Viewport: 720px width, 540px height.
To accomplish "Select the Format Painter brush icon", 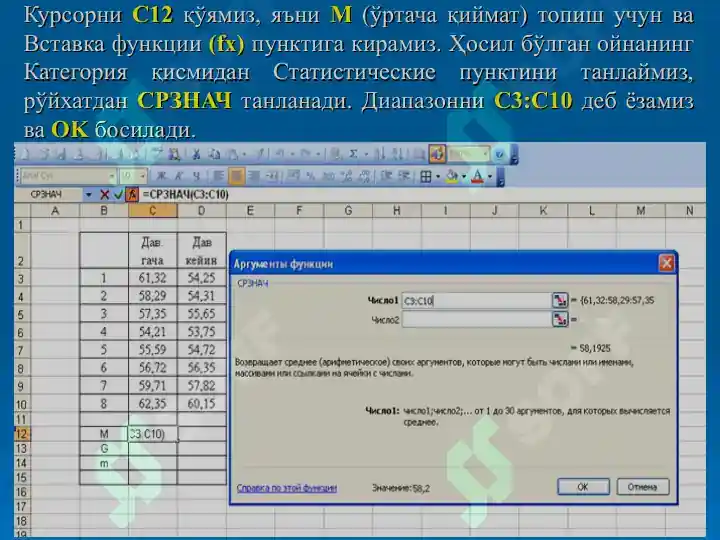I will tap(260, 155).
